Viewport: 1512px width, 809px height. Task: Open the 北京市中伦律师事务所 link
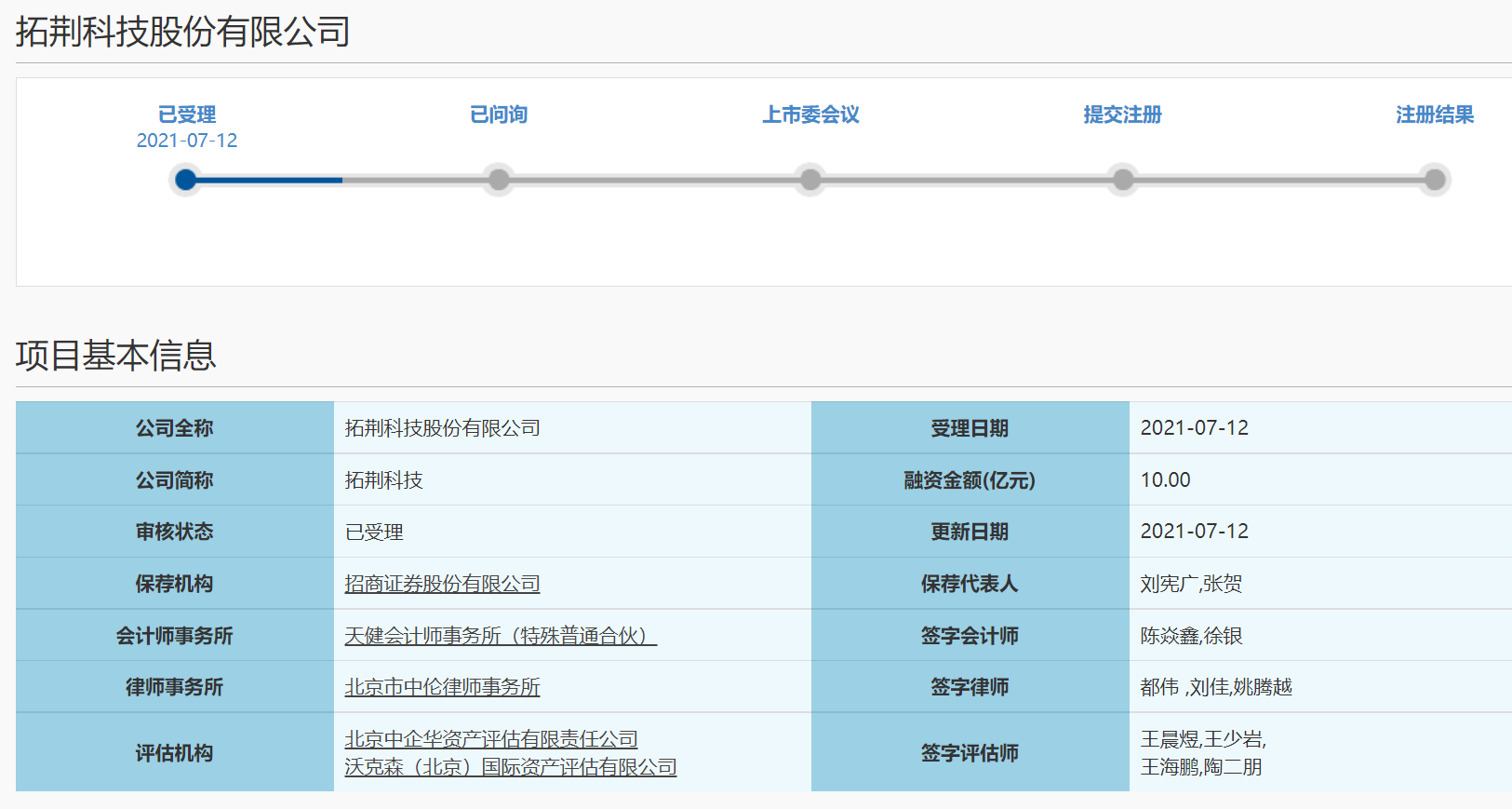(x=442, y=687)
